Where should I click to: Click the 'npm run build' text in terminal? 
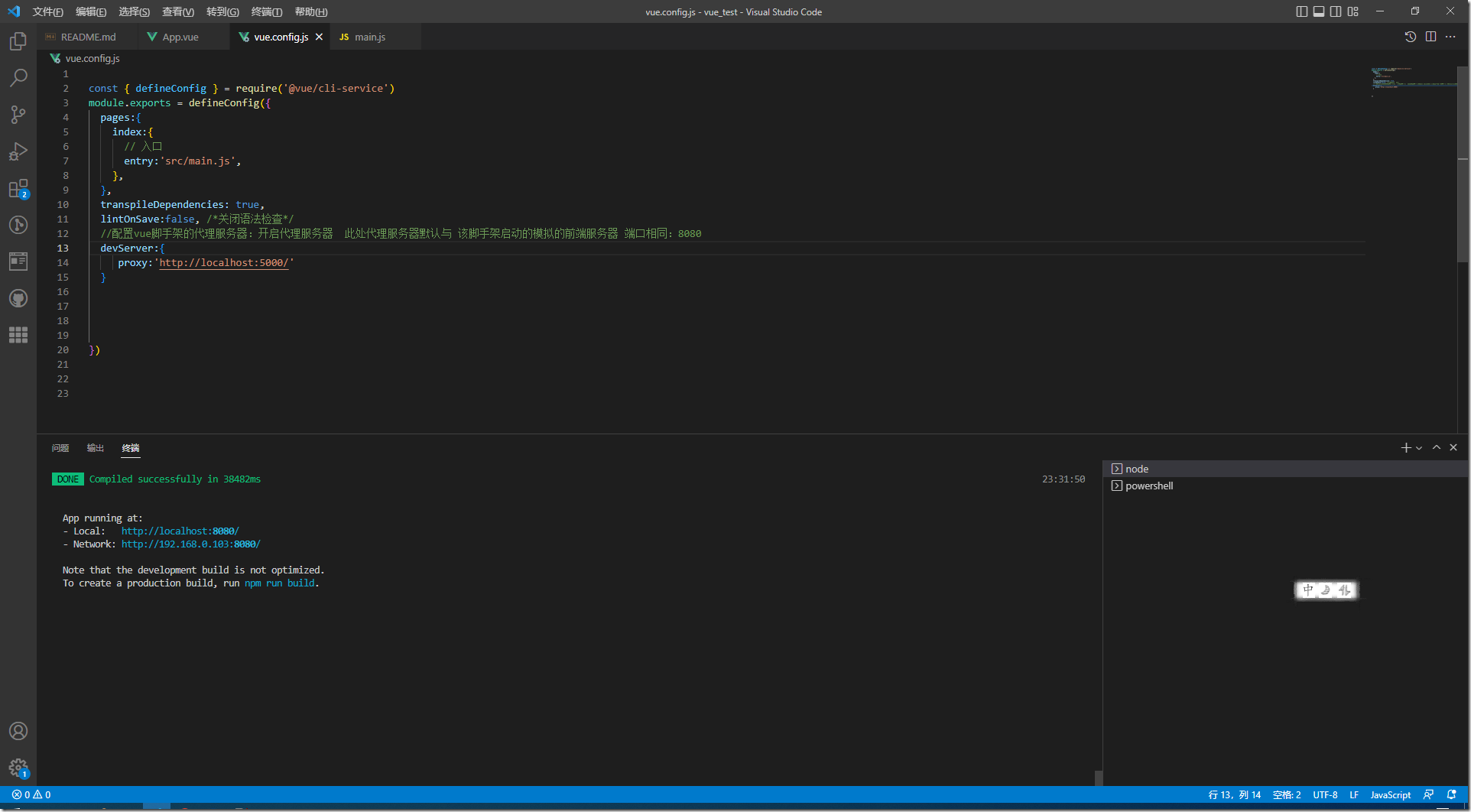pos(279,583)
